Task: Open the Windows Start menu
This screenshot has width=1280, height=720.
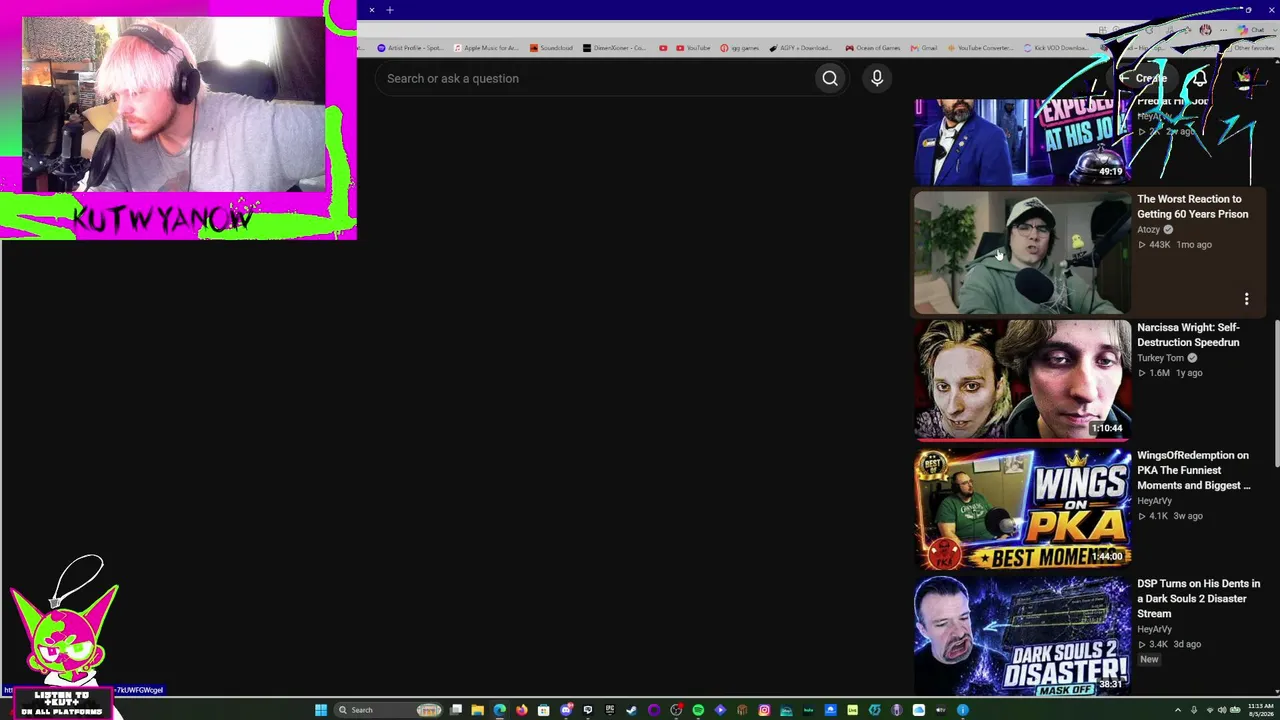Action: pyautogui.click(x=321, y=710)
